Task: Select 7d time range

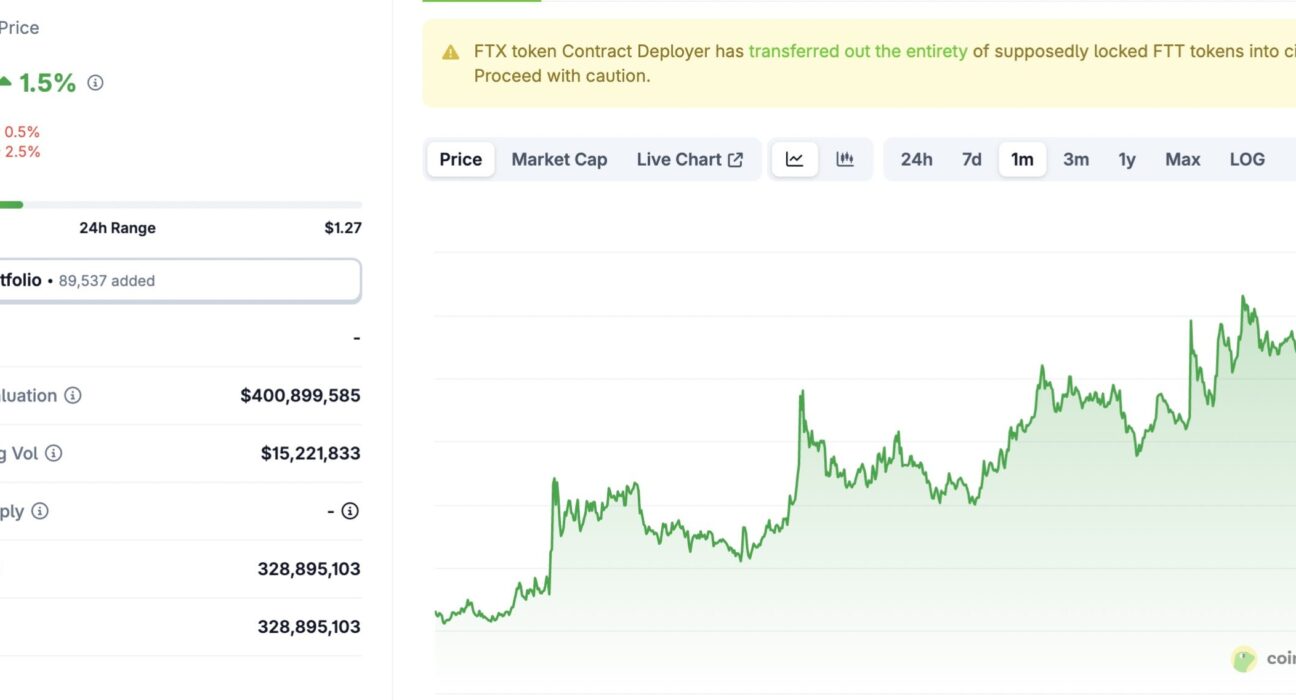Action: click(x=972, y=159)
